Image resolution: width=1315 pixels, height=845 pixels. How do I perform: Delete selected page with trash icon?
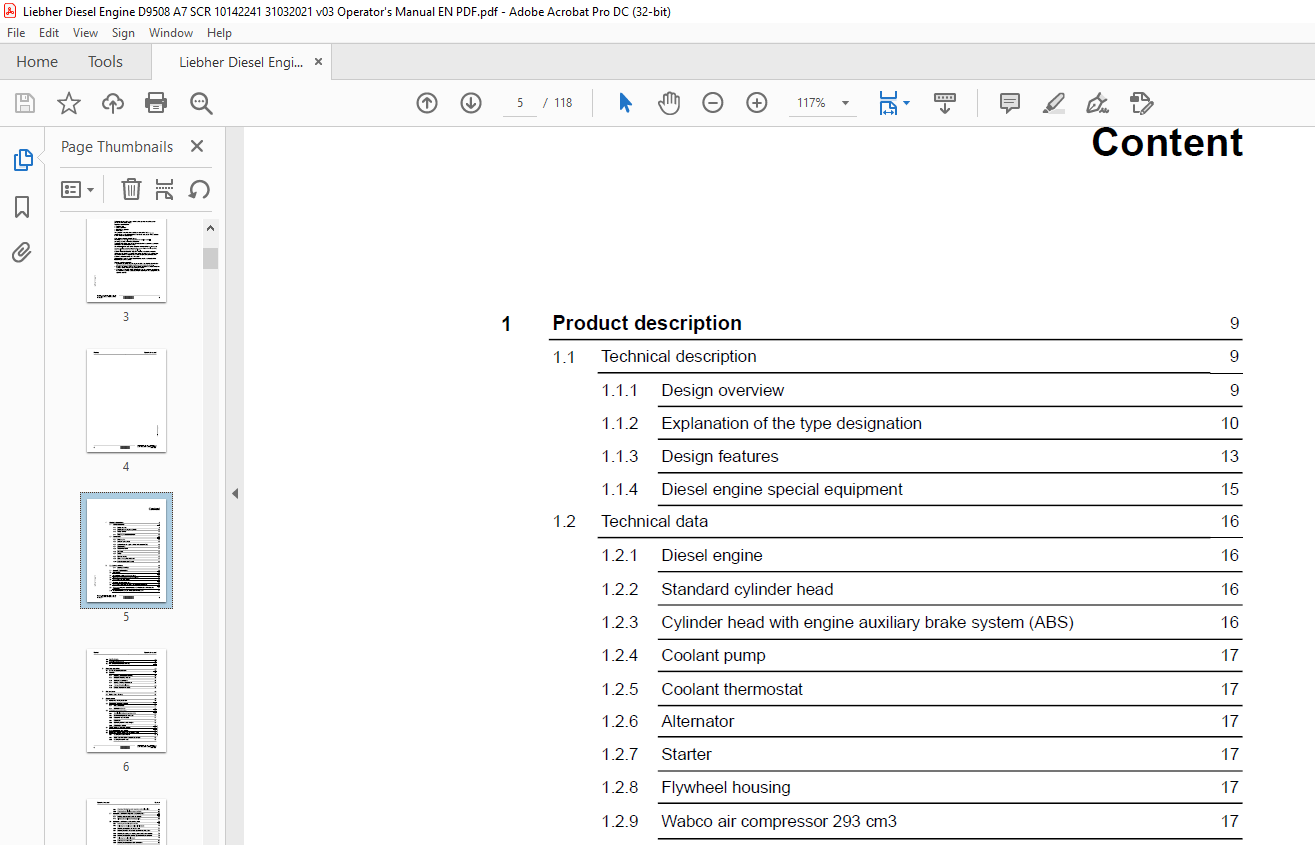(131, 189)
